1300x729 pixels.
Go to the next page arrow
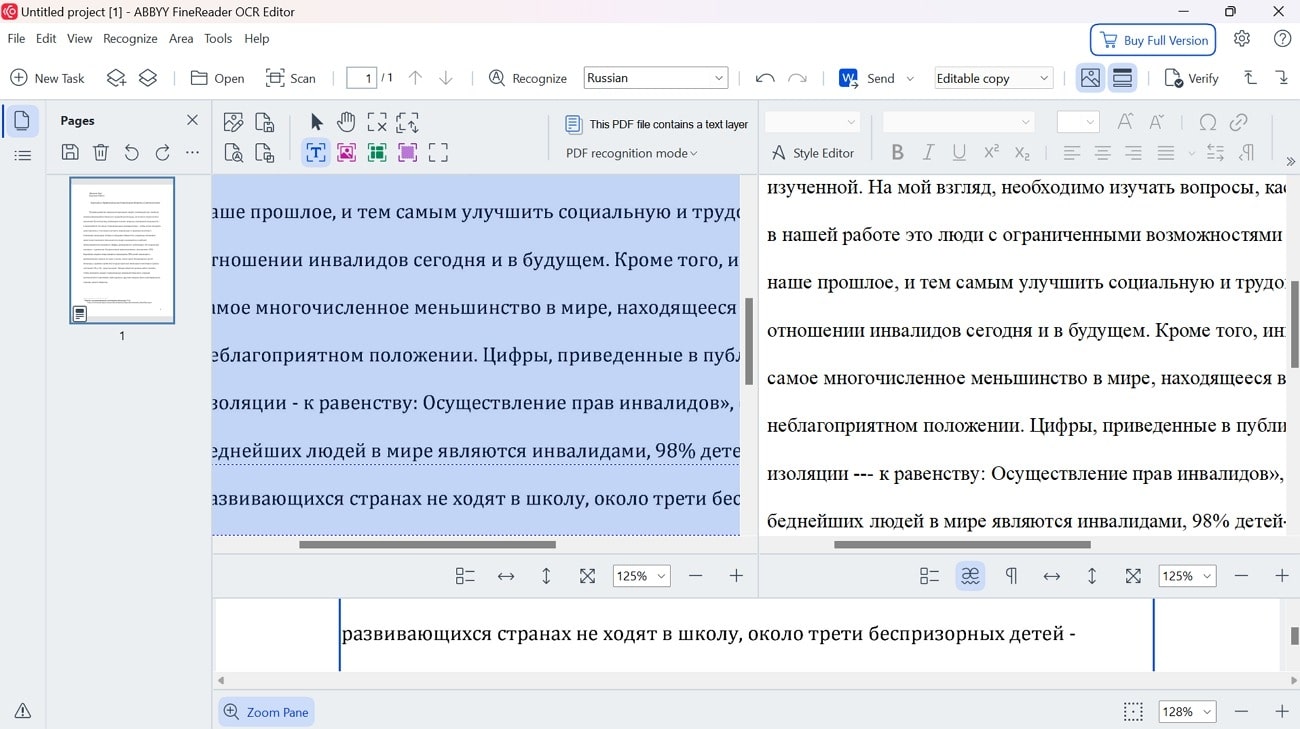point(446,78)
